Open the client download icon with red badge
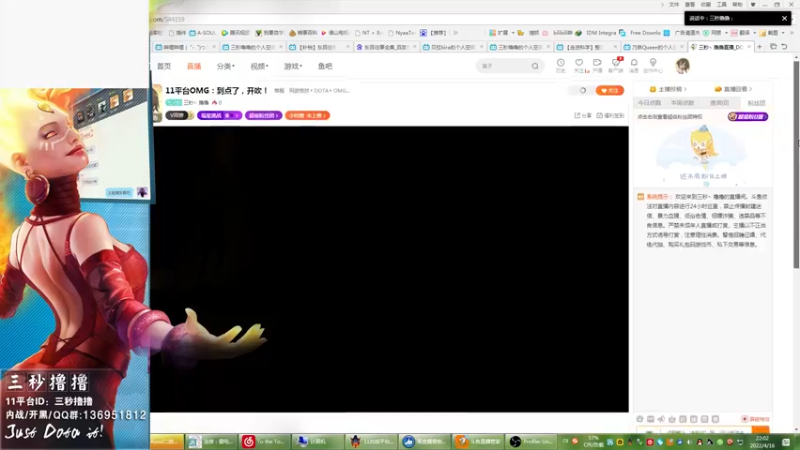Image resolution: width=800 pixels, height=450 pixels. 616,65
